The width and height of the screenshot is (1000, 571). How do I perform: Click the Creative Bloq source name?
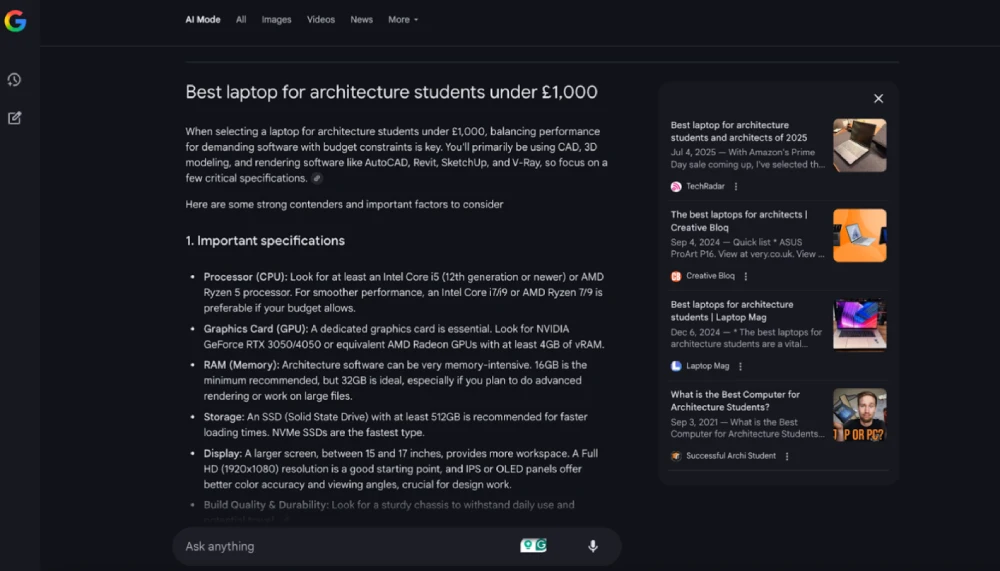(x=710, y=276)
